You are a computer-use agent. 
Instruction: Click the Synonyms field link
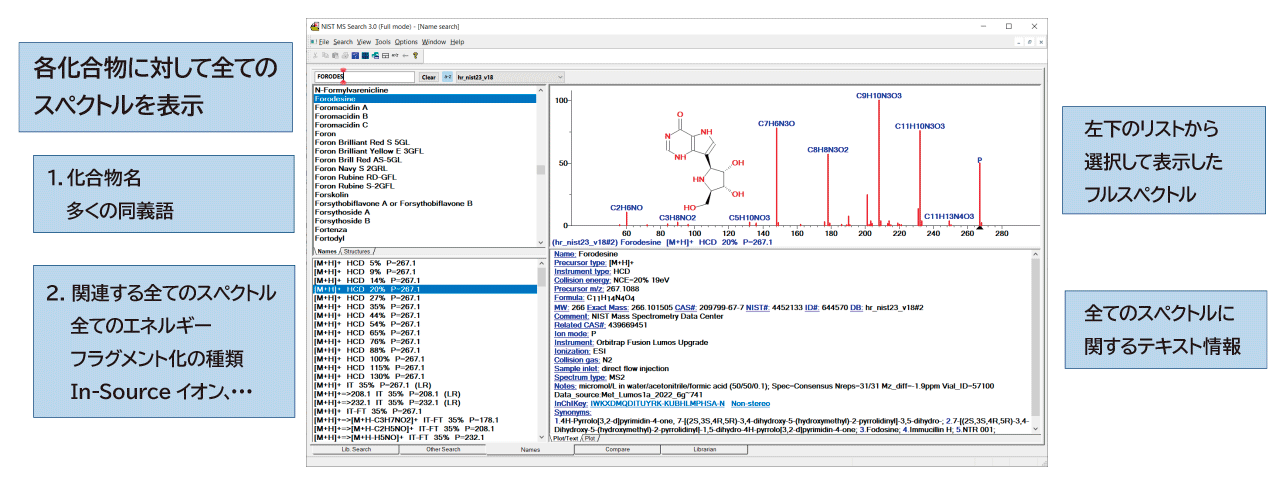(572, 412)
